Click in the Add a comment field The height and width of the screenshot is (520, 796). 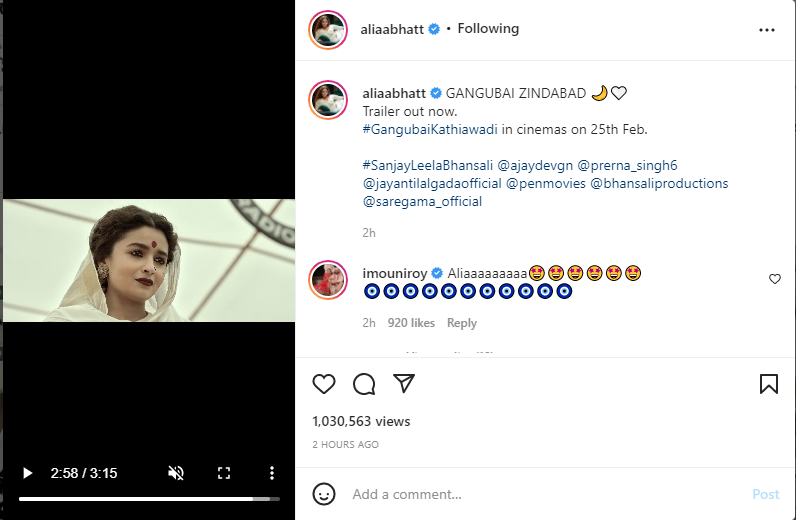(540, 494)
